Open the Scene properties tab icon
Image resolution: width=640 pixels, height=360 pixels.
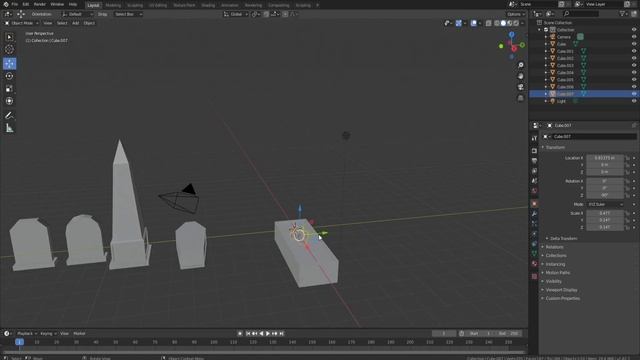[534, 181]
